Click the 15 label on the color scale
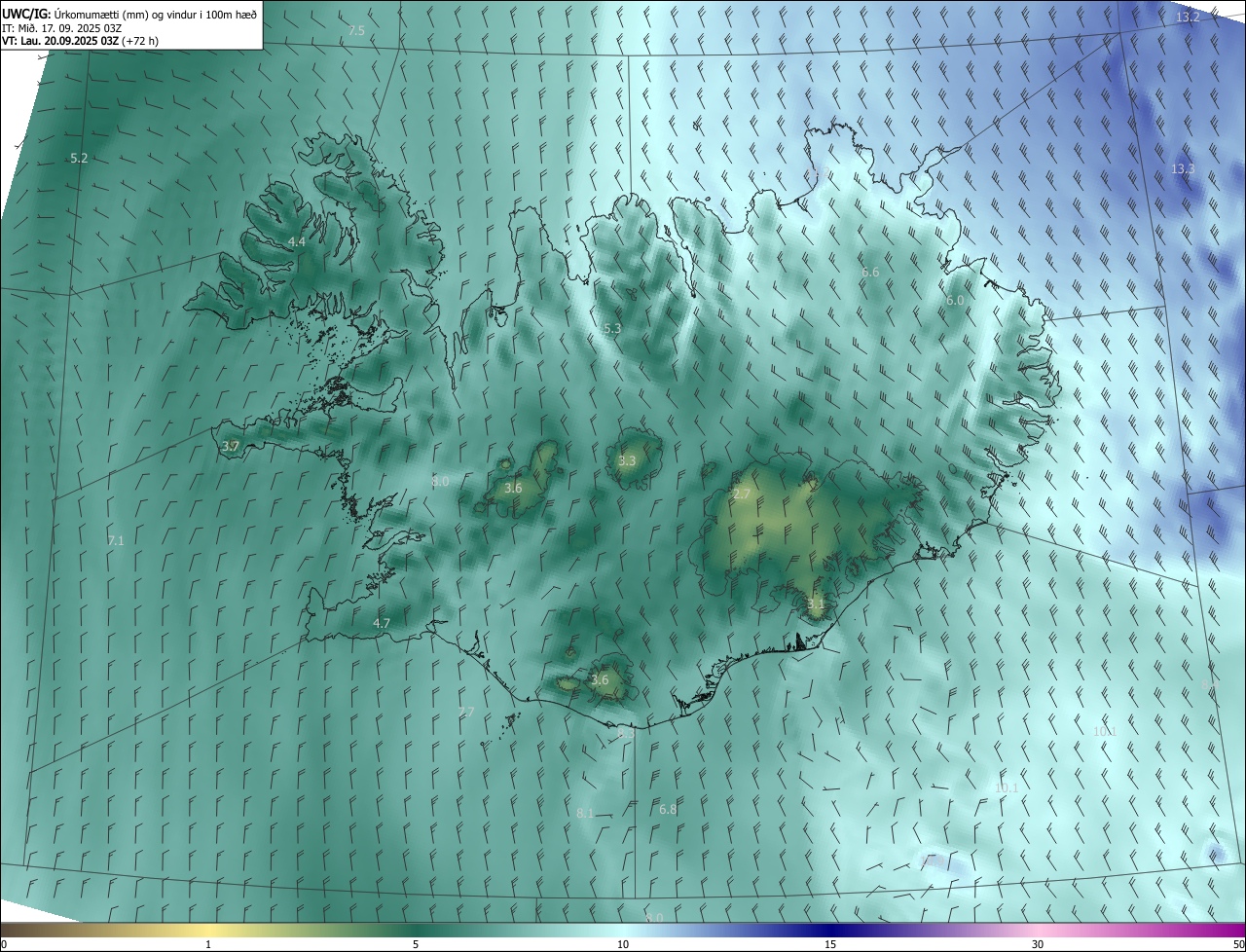 [x=830, y=944]
